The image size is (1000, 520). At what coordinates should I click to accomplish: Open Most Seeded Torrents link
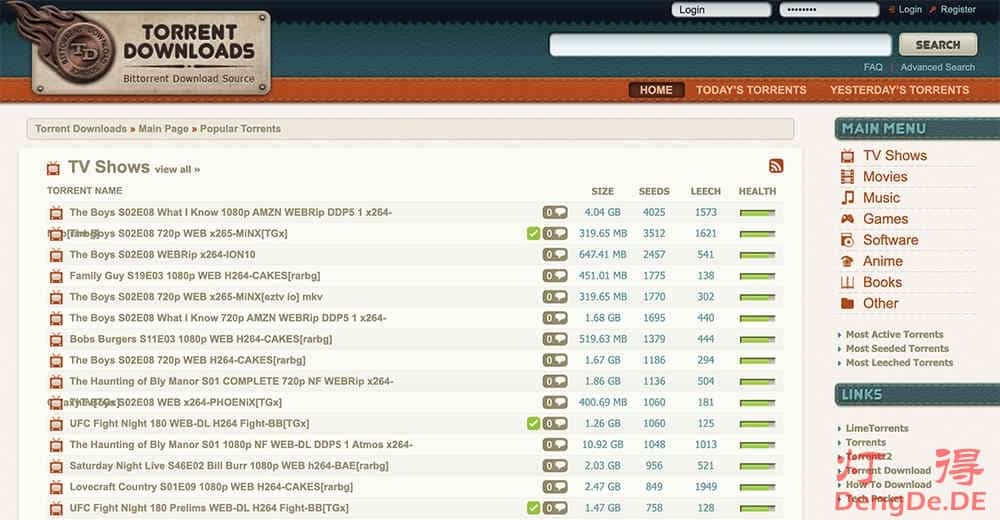[x=897, y=349]
